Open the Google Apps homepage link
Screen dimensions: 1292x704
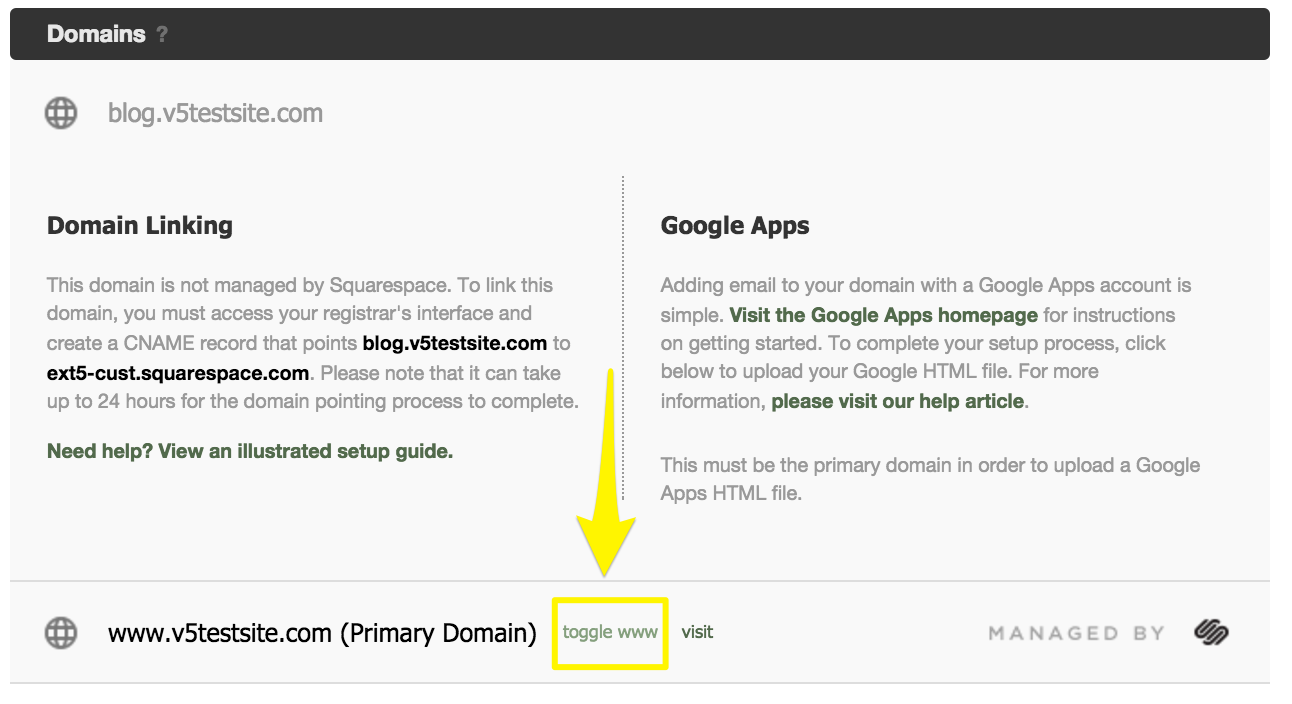point(884,315)
